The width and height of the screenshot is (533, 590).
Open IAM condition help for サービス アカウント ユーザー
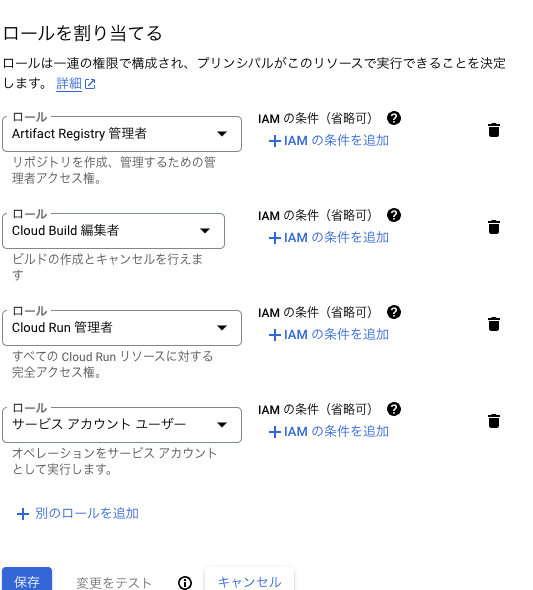394,409
